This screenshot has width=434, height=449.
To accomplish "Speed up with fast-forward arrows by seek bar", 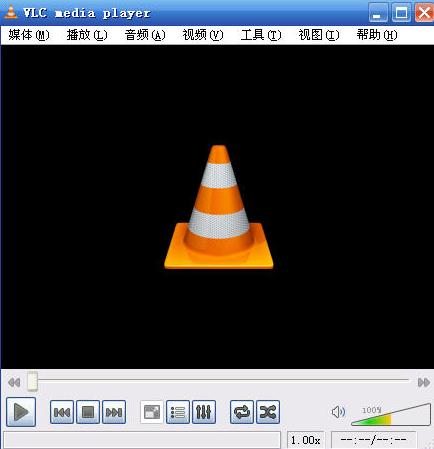I will coord(424,382).
